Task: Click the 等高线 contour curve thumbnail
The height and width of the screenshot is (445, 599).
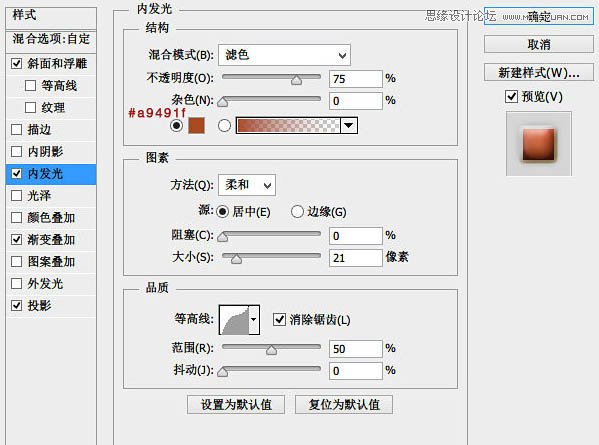Action: 234,320
